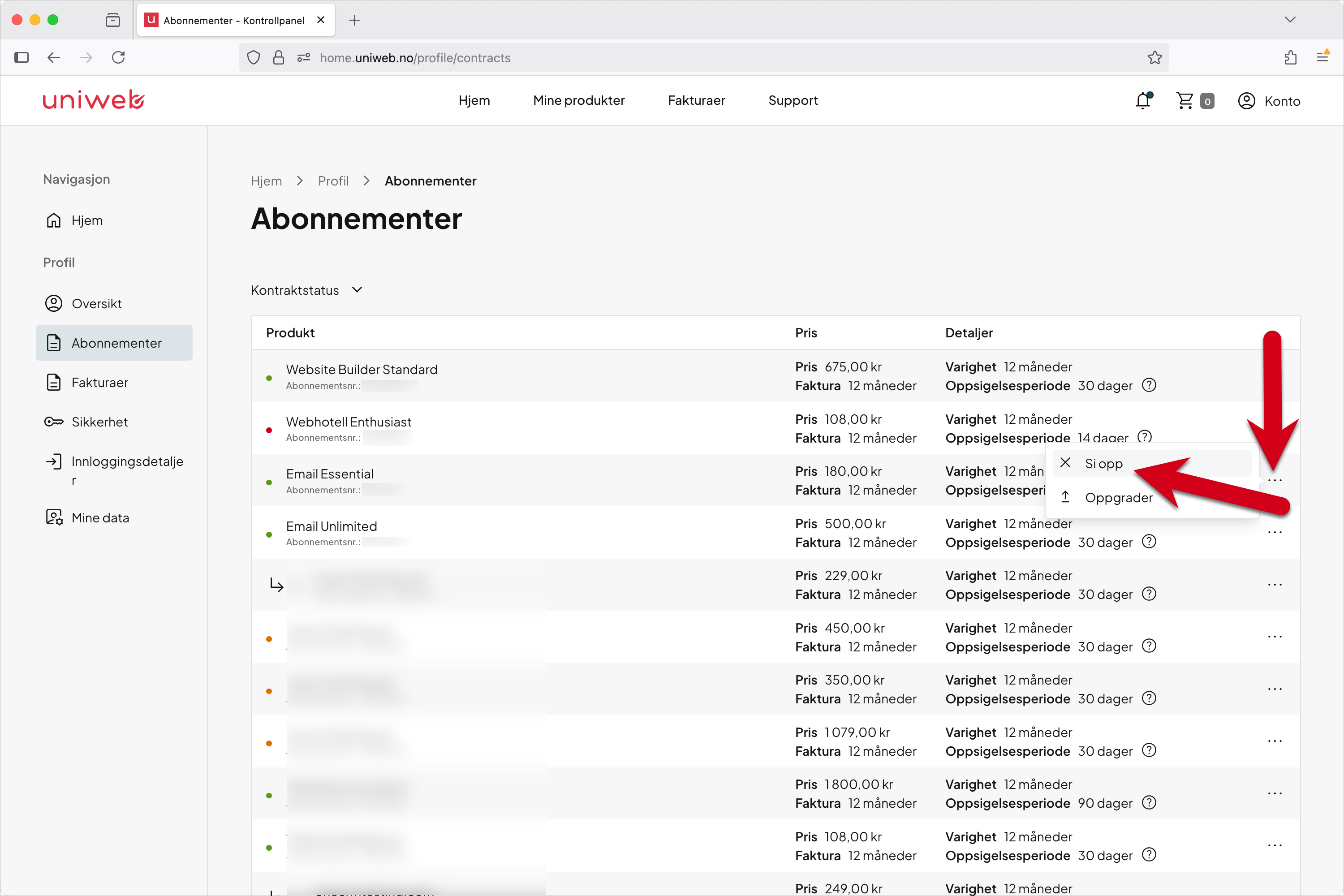The image size is (1344, 896).
Task: Open the three-dot menu for Email Unlimited
Action: 1274,533
